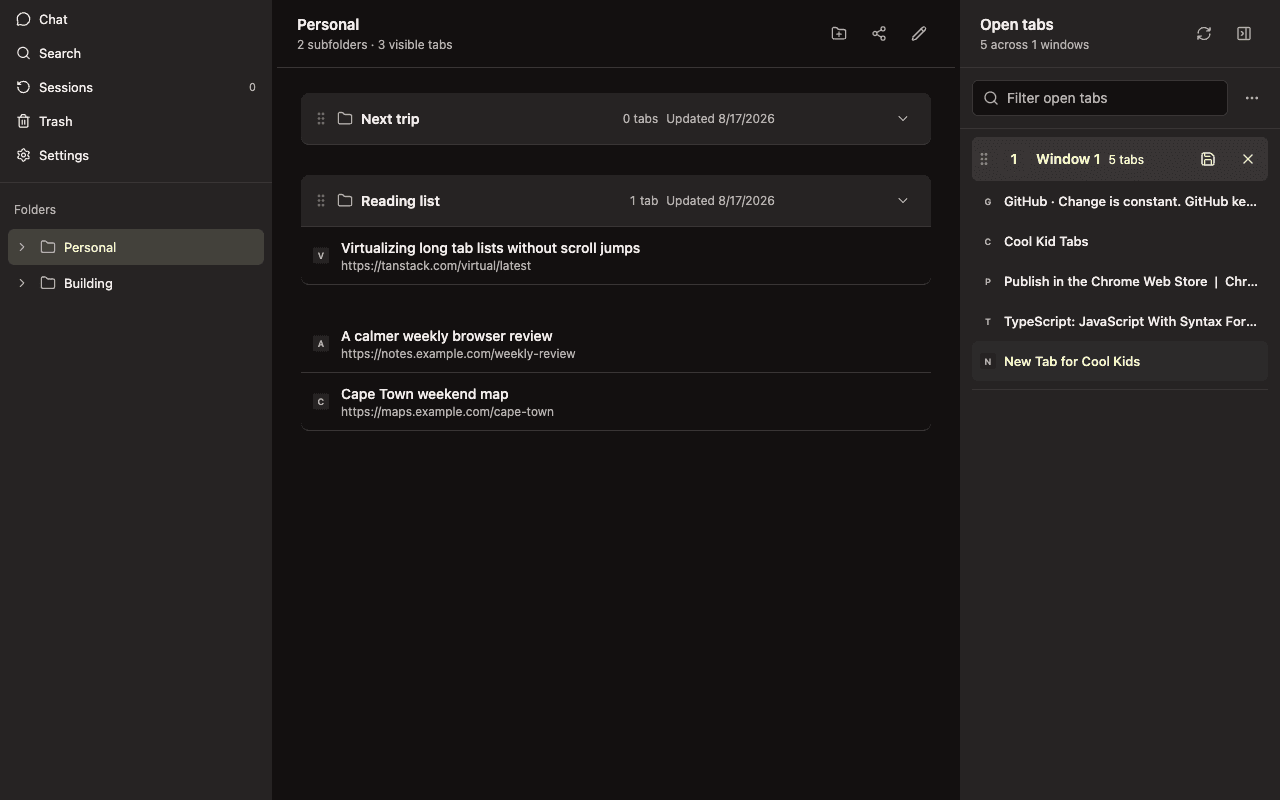Click the https://notes.example.com/weekly-review URL text
The height and width of the screenshot is (800, 1280).
coord(458,354)
